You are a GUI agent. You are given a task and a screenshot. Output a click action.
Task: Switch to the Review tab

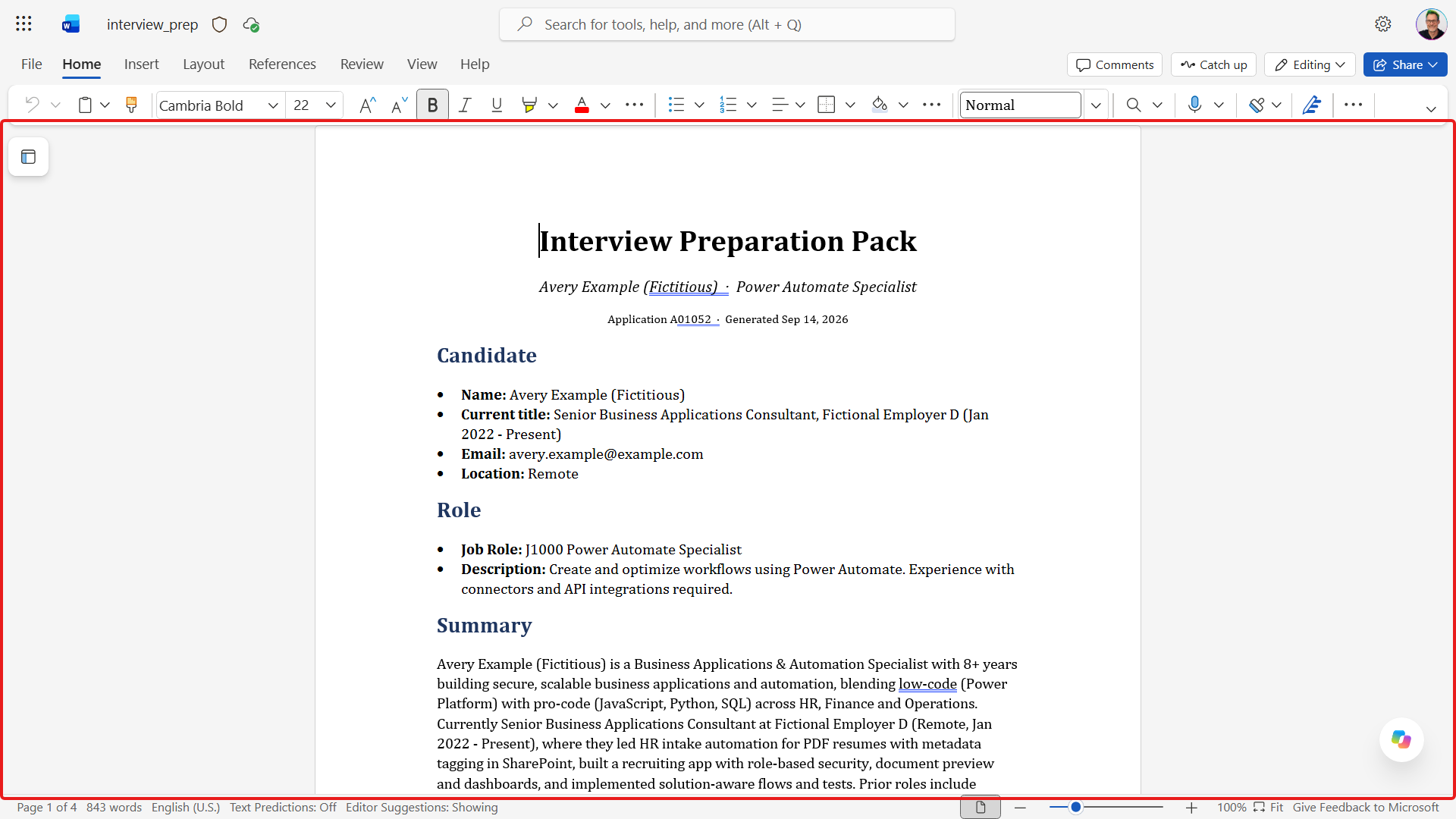point(362,64)
